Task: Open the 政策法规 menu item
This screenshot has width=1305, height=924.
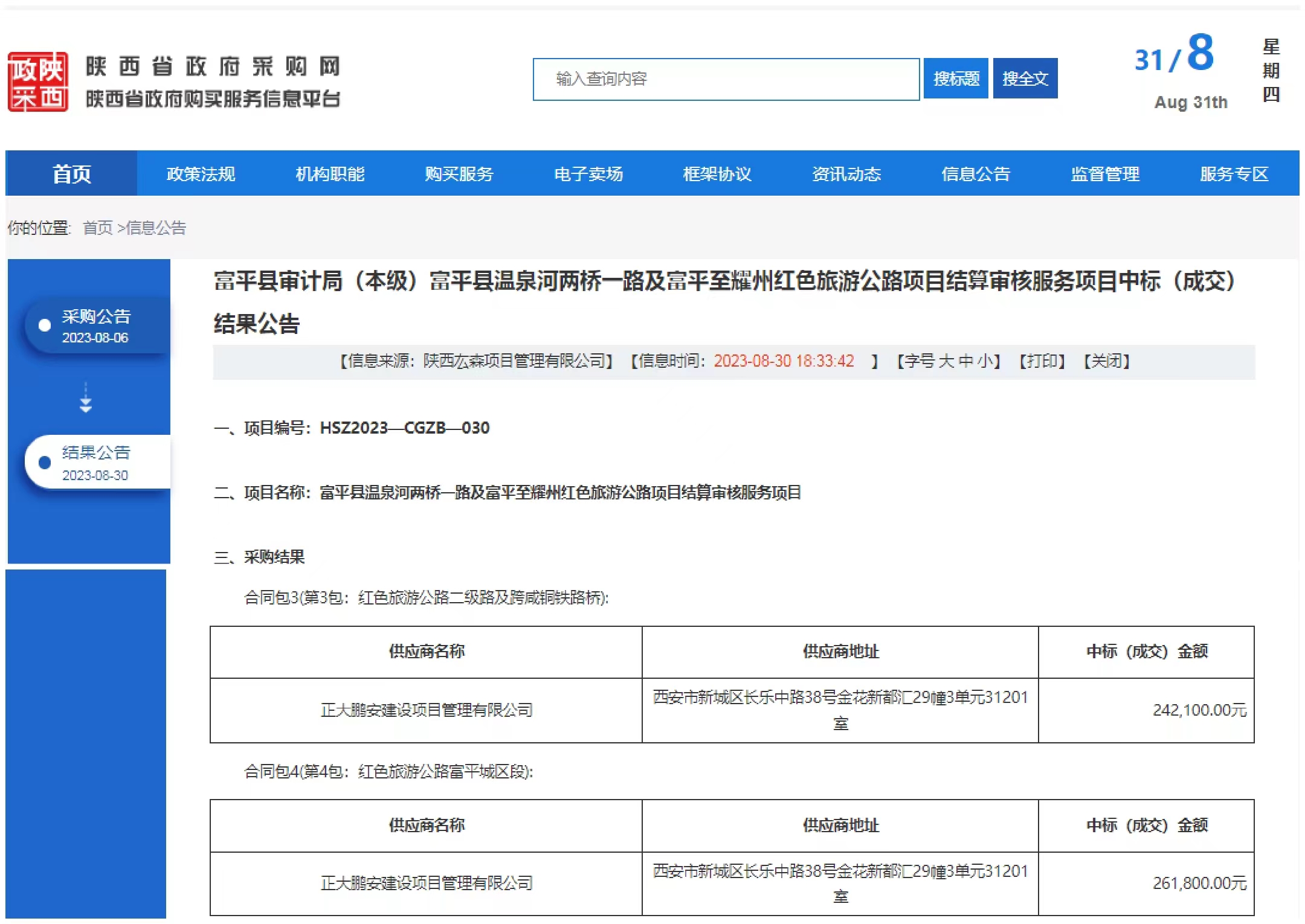Action: [201, 174]
